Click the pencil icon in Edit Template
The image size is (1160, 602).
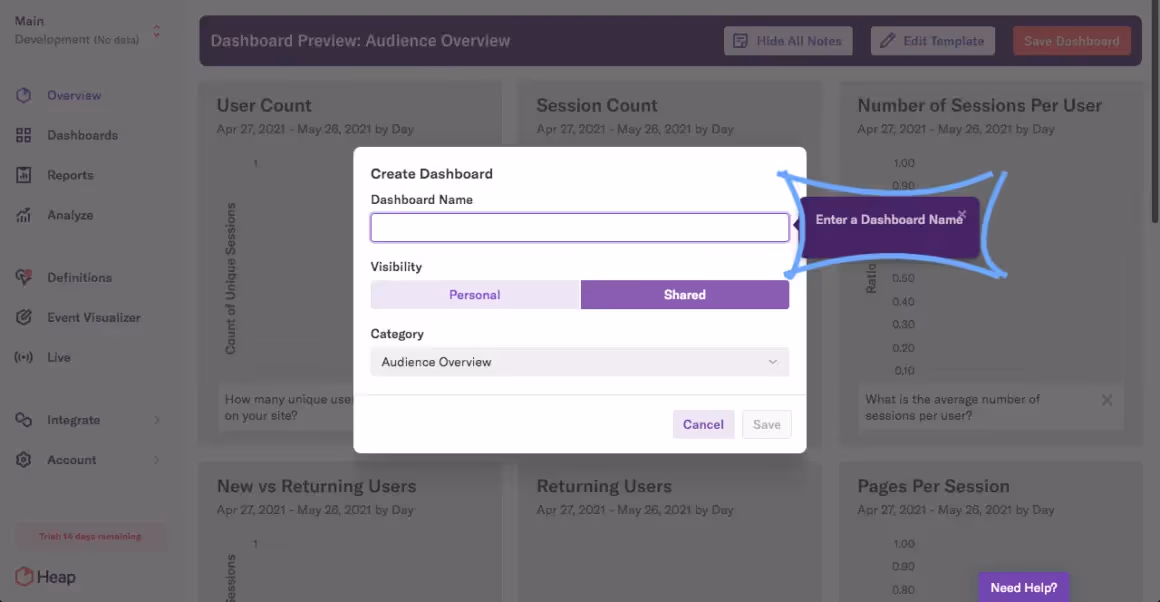(x=887, y=41)
